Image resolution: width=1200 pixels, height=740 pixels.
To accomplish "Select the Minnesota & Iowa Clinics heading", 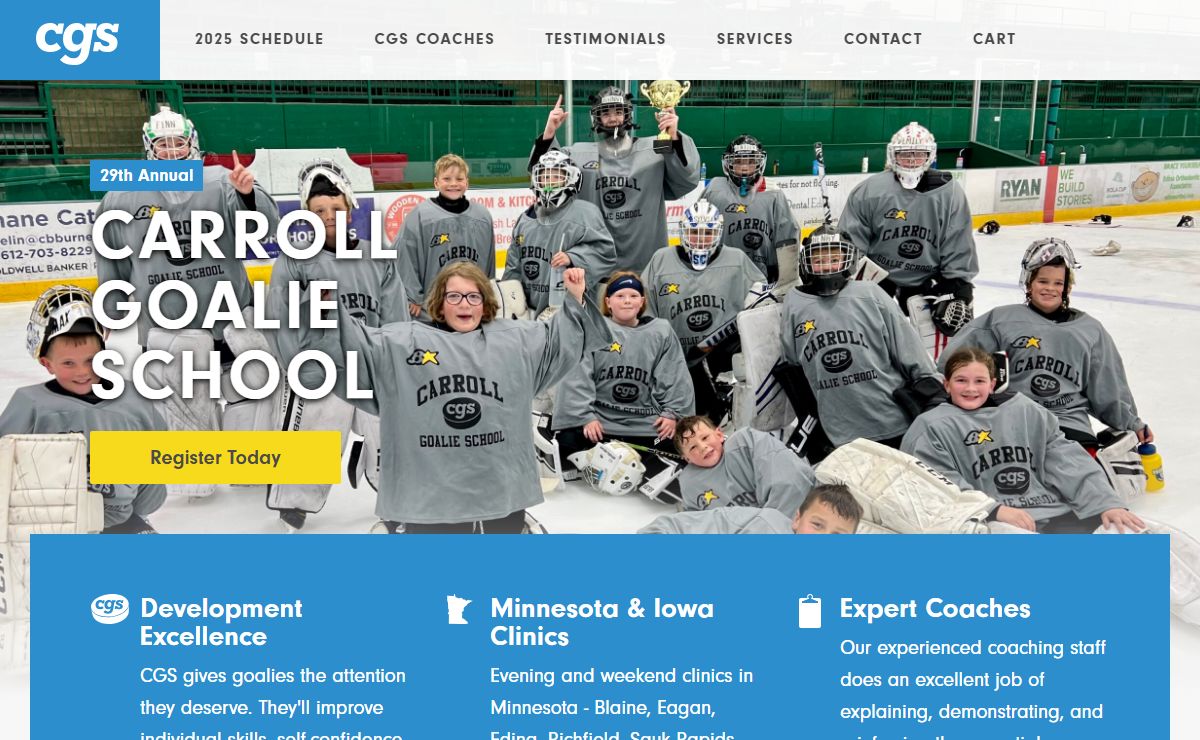I will 602,622.
